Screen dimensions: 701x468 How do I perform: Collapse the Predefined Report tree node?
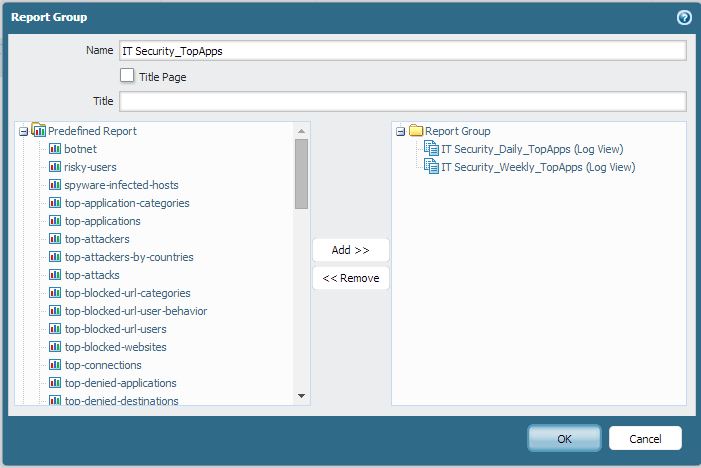point(24,131)
